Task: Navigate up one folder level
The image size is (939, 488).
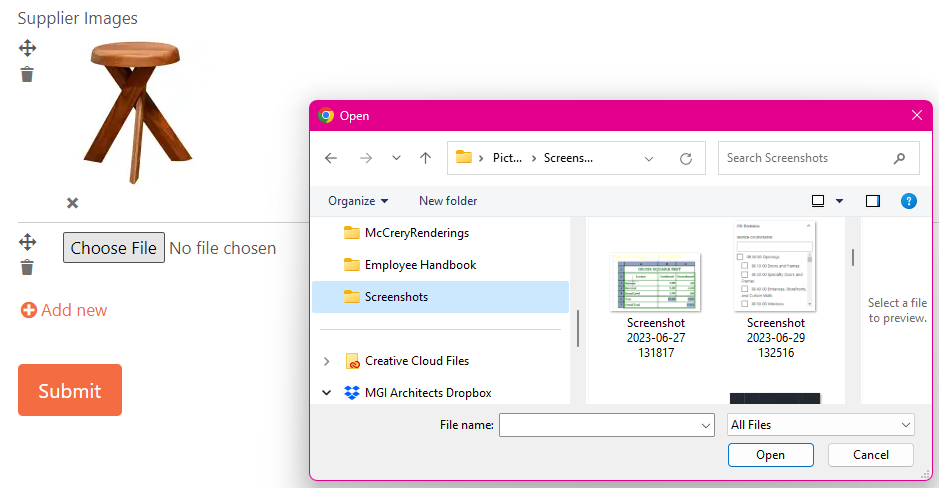Action: click(x=425, y=158)
